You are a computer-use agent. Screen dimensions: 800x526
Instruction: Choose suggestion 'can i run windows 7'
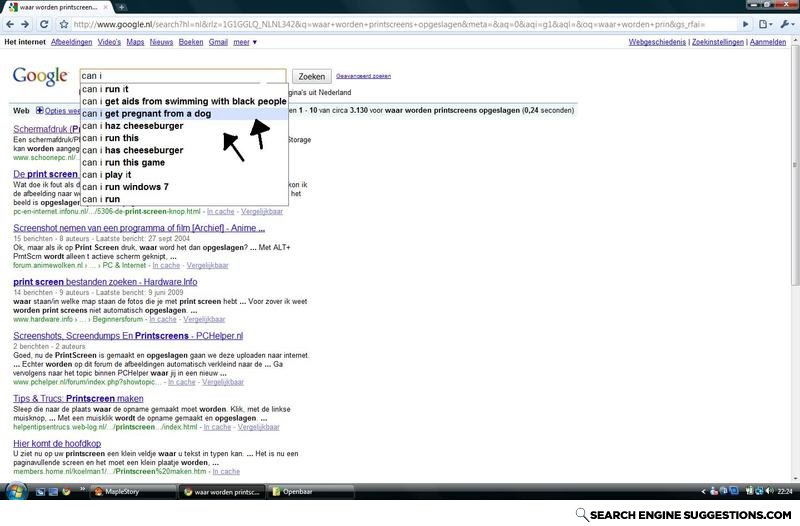click(184, 187)
